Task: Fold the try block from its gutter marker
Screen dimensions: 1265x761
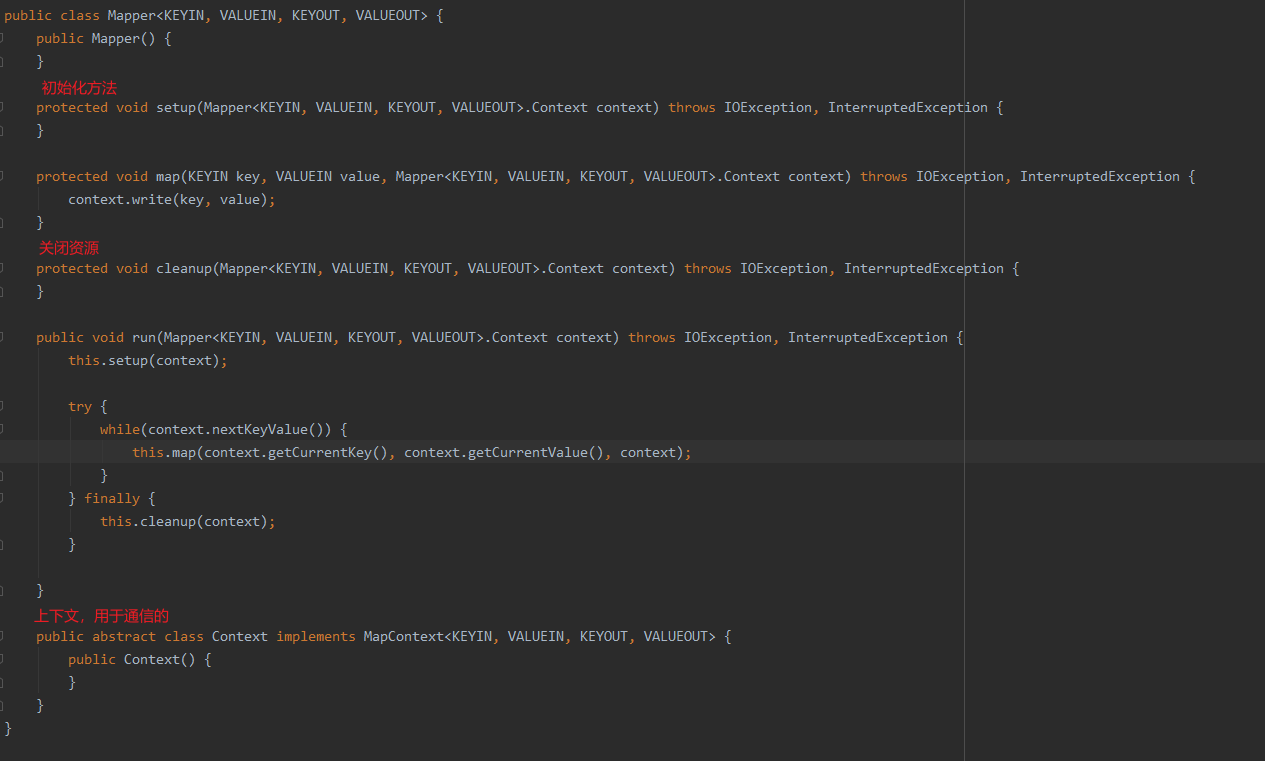Action: pyautogui.click(x=2, y=406)
